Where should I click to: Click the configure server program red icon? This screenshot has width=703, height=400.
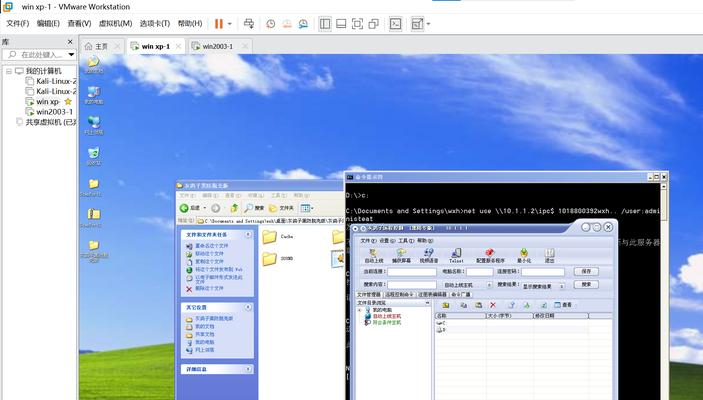tap(490, 256)
